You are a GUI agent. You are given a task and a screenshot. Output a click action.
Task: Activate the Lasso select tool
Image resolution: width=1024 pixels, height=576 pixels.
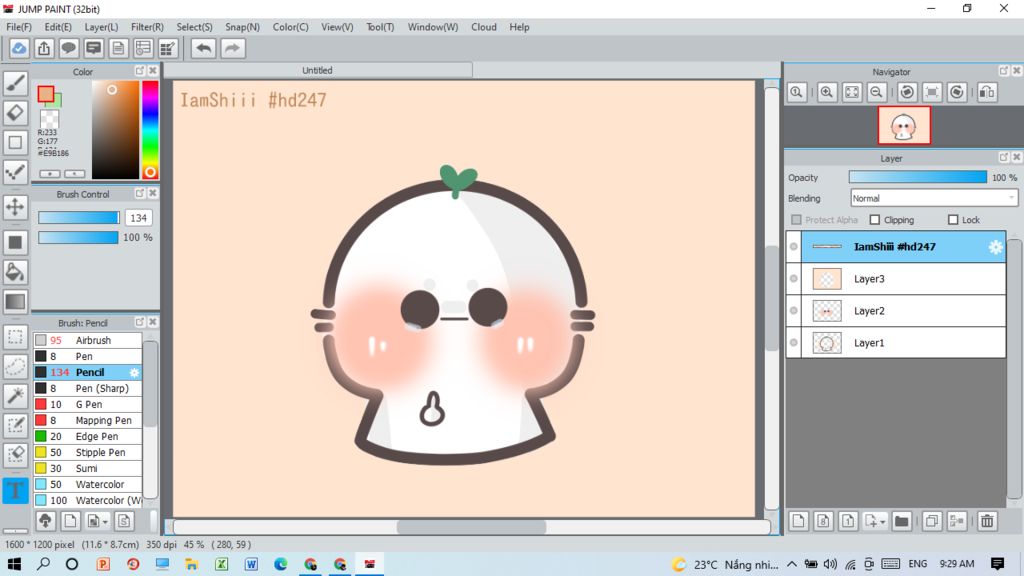15,366
